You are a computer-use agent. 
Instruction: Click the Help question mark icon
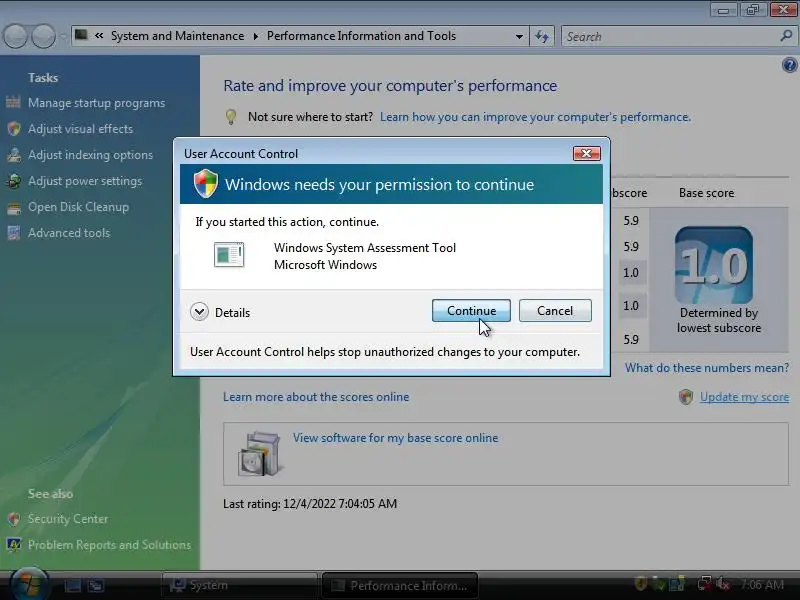pos(789,65)
